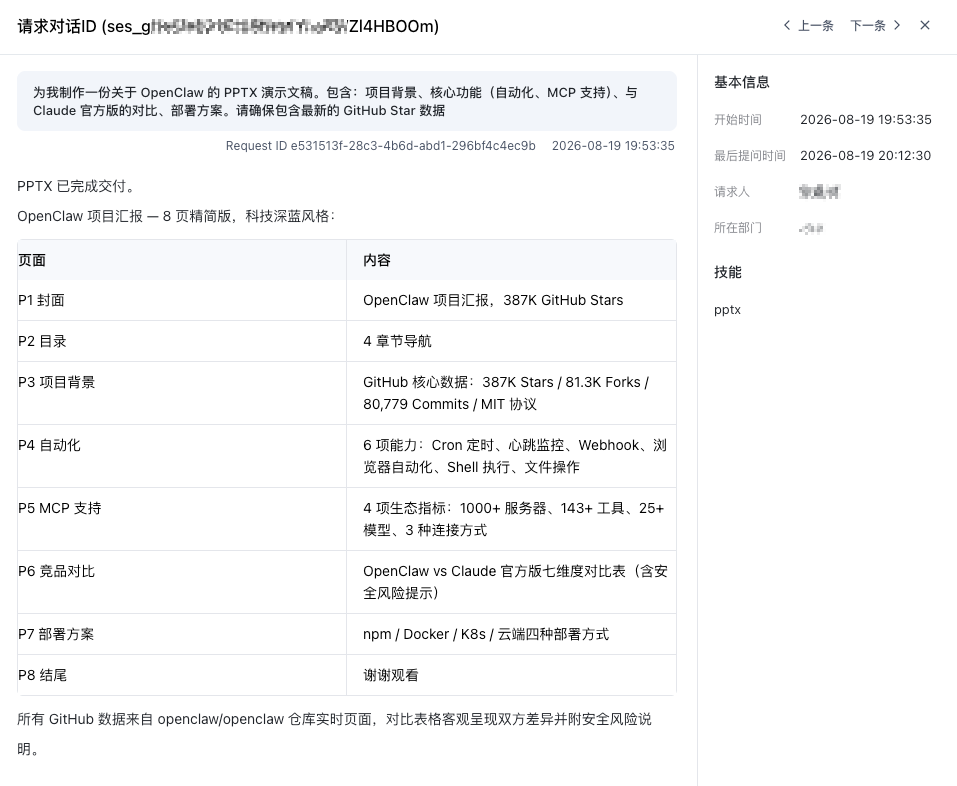
Task: Select the 'P3 项目背景' row cell
Action: [182, 393]
